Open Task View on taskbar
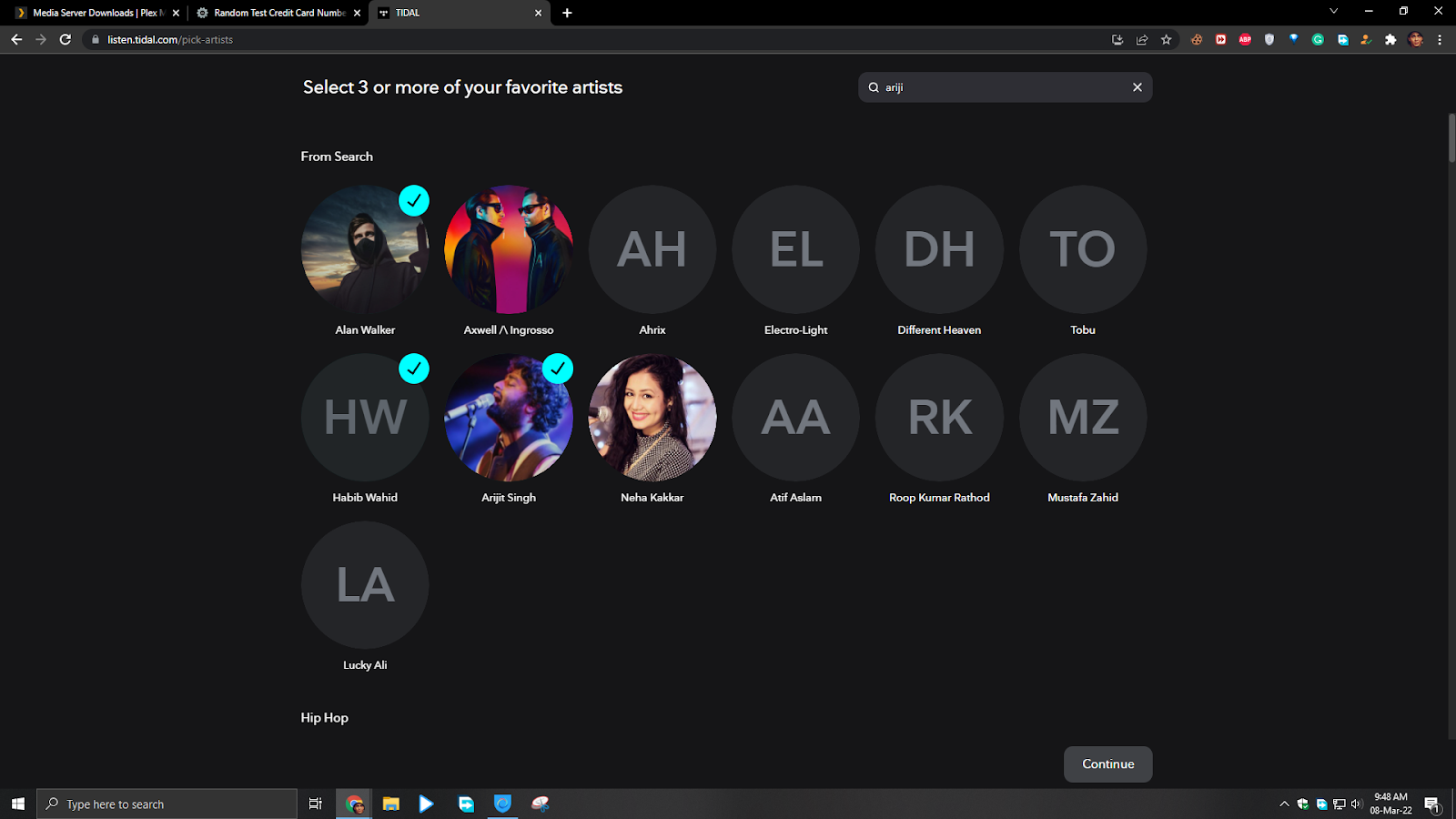Screen dimensions: 1456x819 (x=315, y=804)
